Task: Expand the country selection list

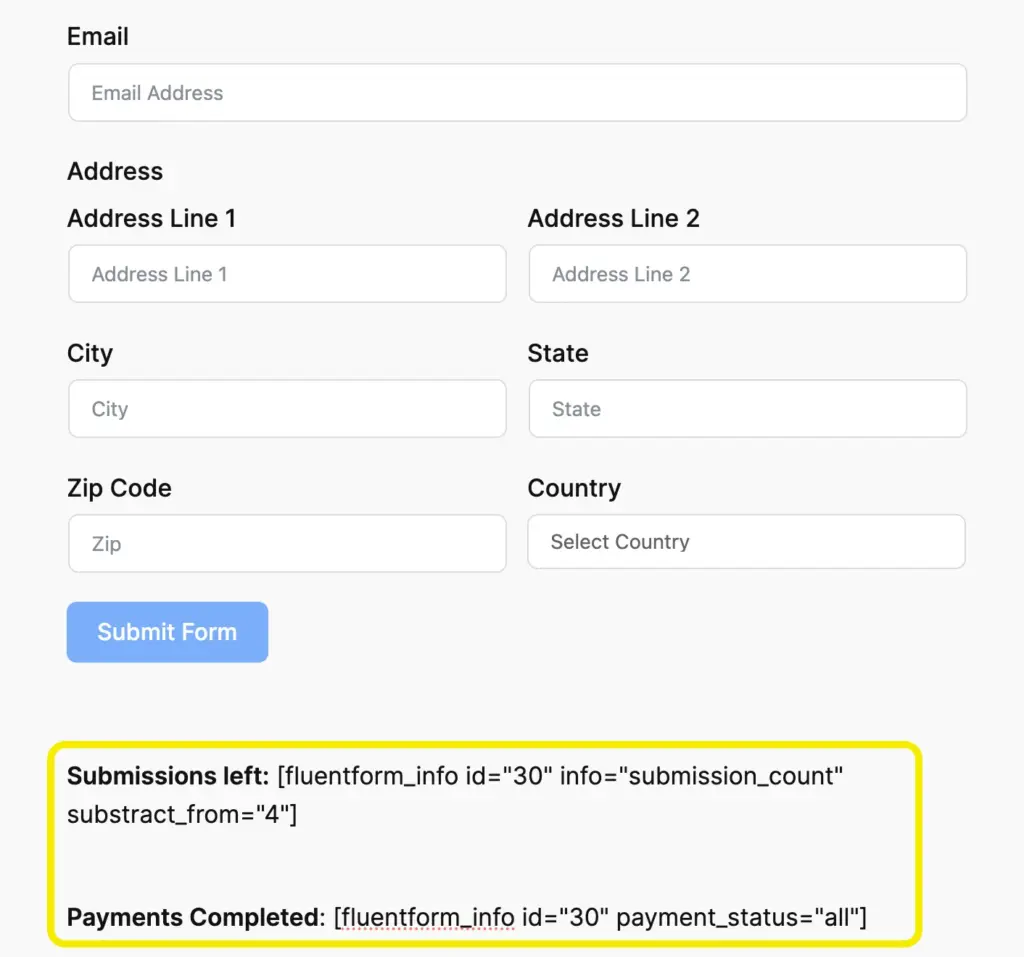Action: [x=747, y=541]
